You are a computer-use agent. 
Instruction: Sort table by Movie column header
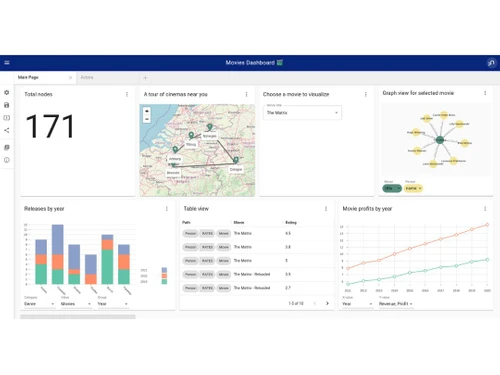click(x=239, y=222)
